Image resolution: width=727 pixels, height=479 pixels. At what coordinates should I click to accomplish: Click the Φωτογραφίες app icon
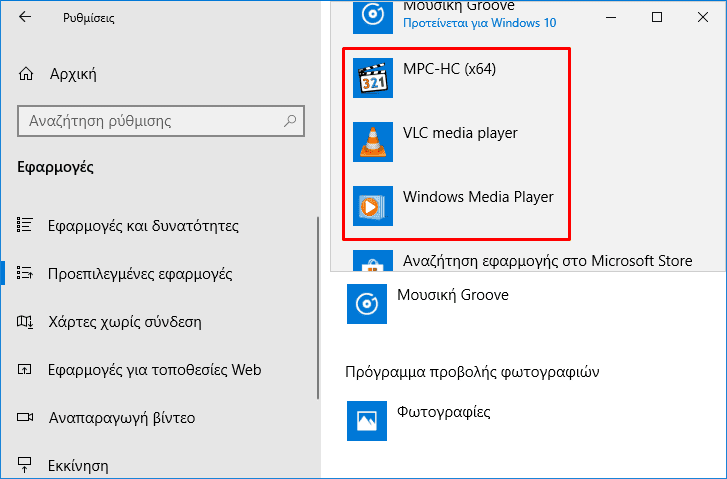coord(367,421)
